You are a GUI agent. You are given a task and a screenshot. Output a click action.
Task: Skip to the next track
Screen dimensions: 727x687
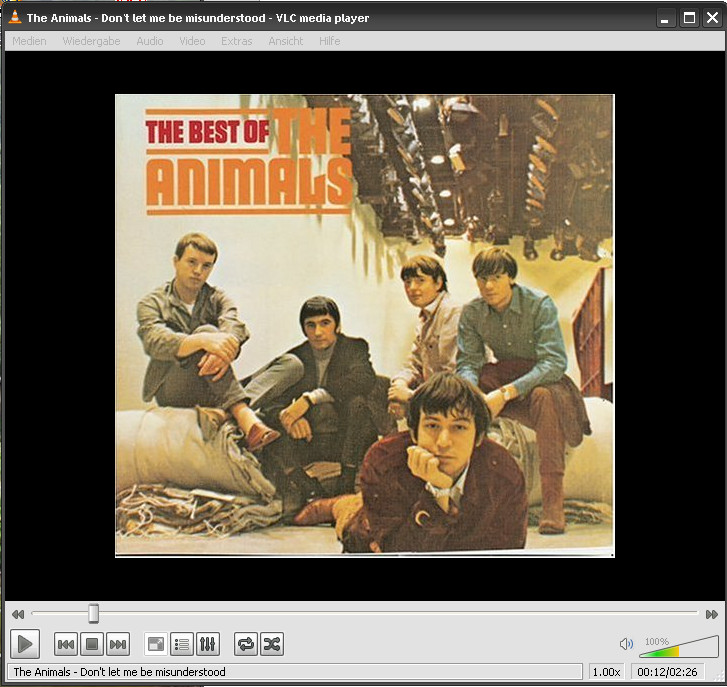point(118,644)
